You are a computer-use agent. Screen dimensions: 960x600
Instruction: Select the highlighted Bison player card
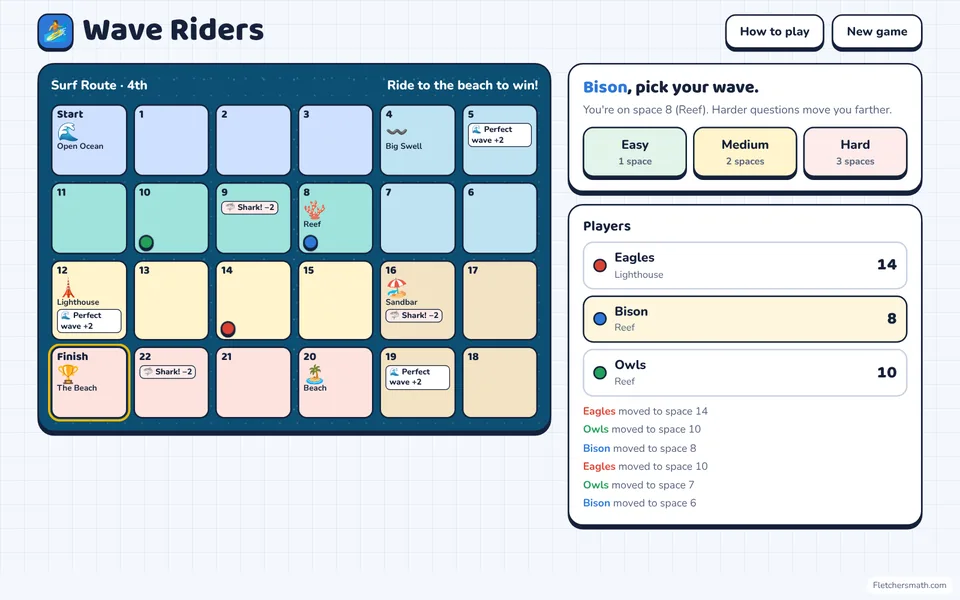(x=745, y=319)
